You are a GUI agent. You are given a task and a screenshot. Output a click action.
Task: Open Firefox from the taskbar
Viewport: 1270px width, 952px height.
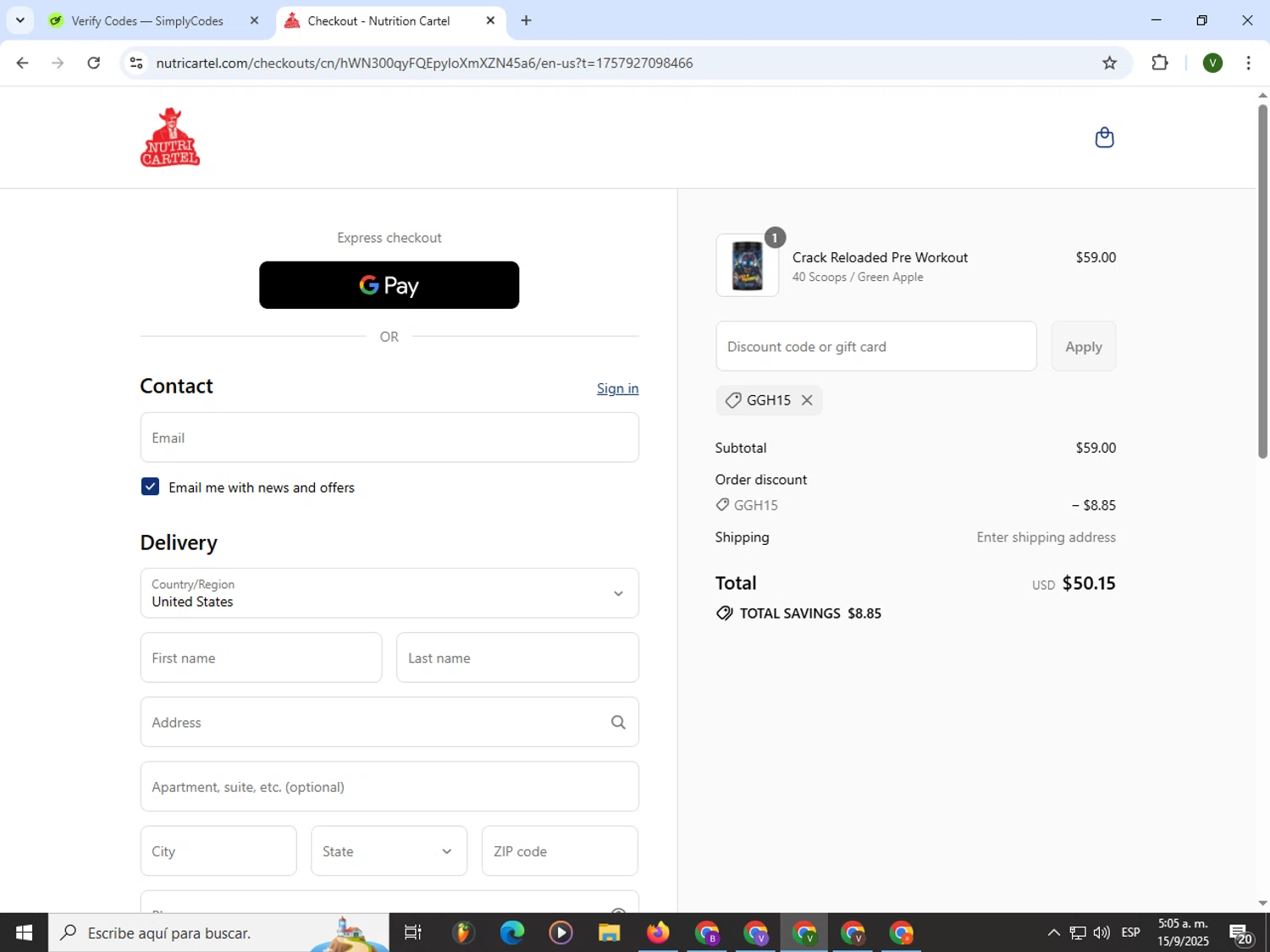(x=658, y=933)
